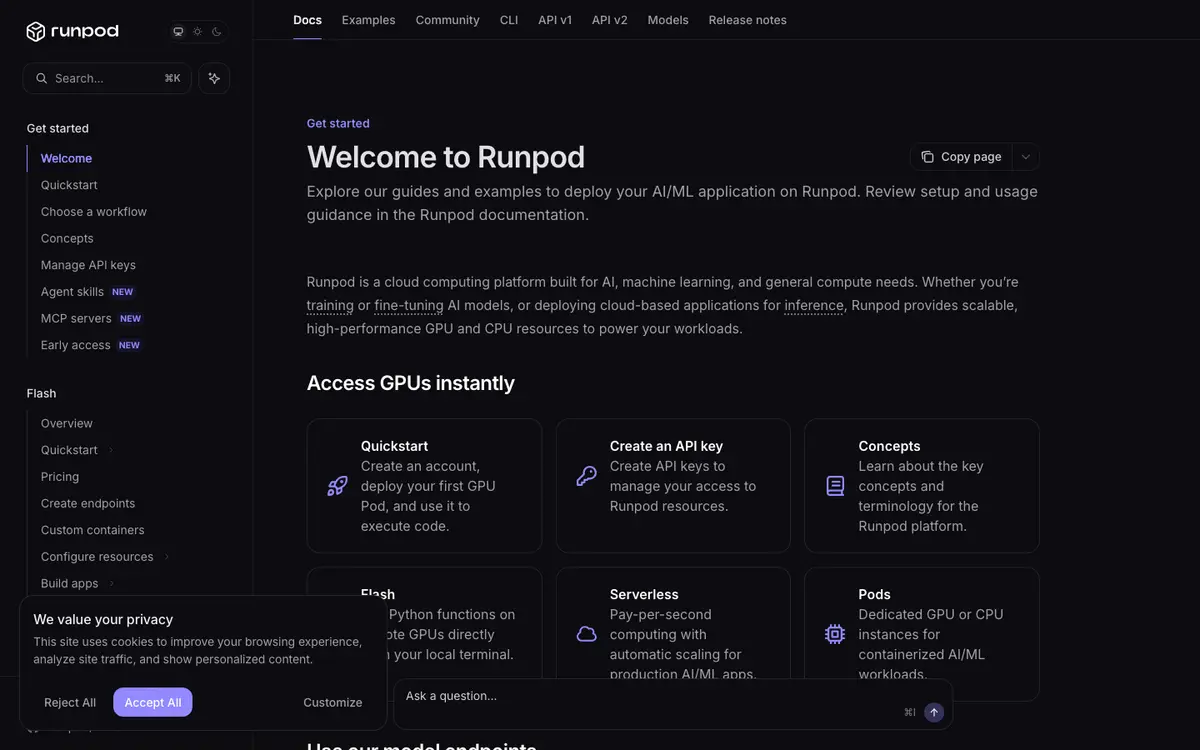Open the CLI tab
This screenshot has height=750, width=1200.
tap(509, 20)
